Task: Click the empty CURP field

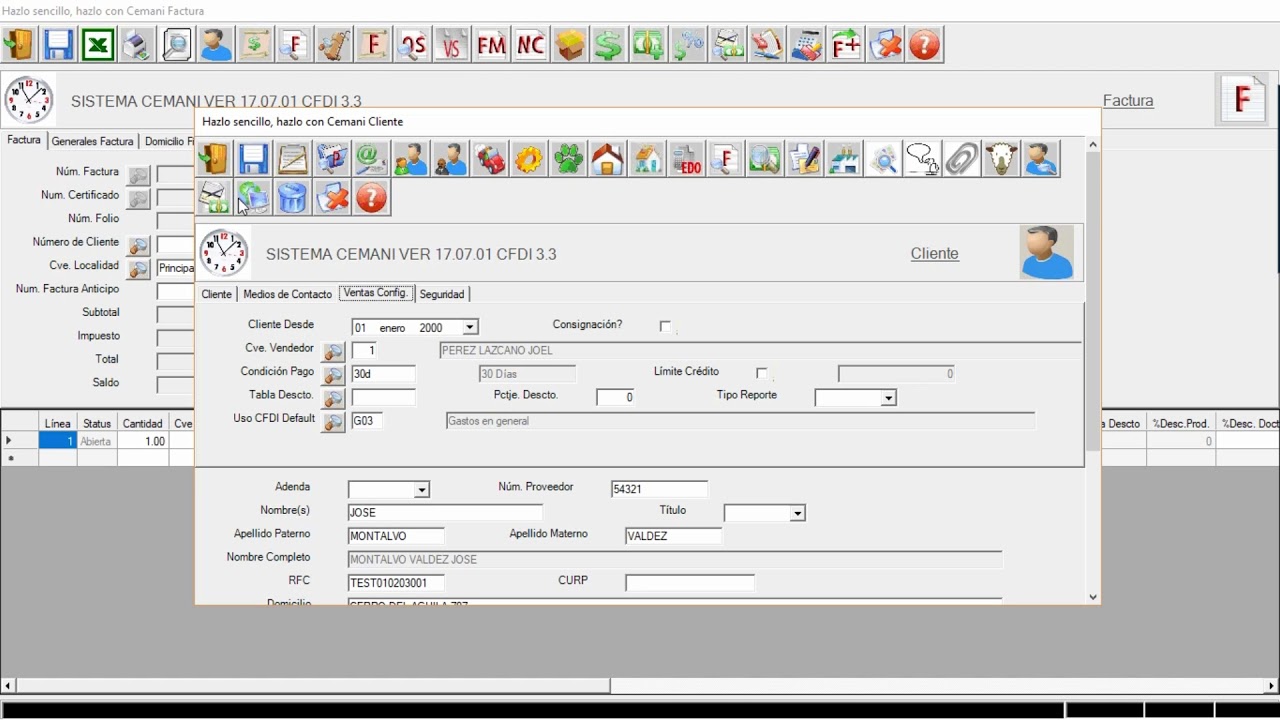Action: [x=690, y=583]
